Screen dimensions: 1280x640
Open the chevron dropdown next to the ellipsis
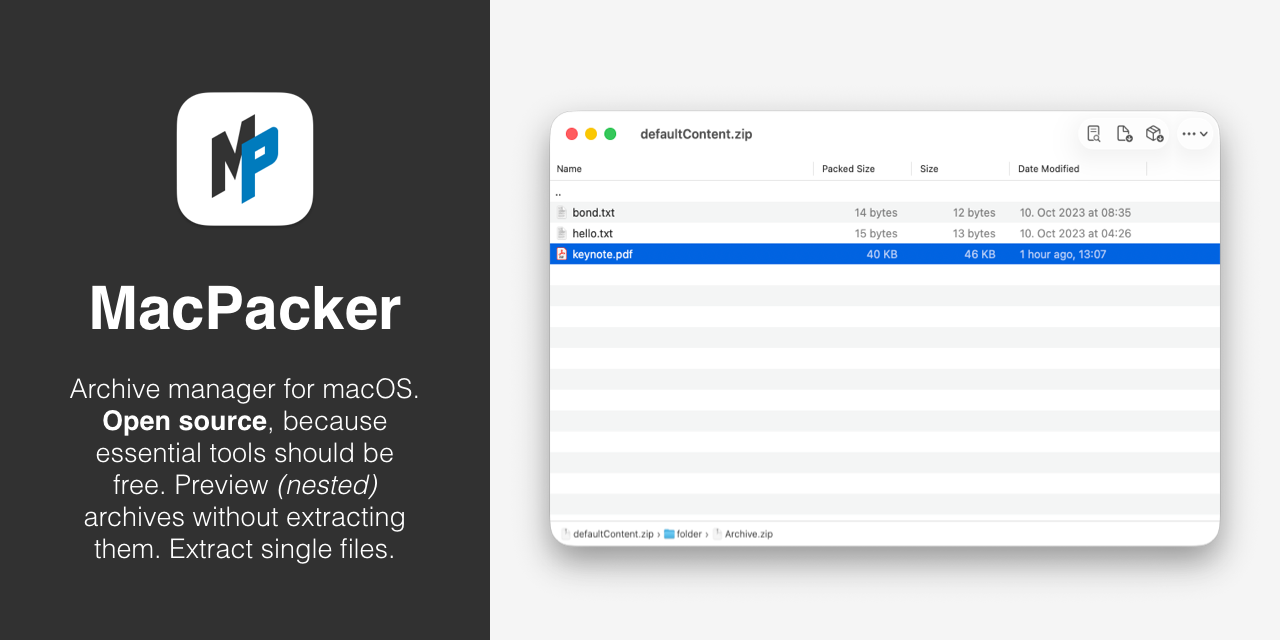coord(1205,133)
